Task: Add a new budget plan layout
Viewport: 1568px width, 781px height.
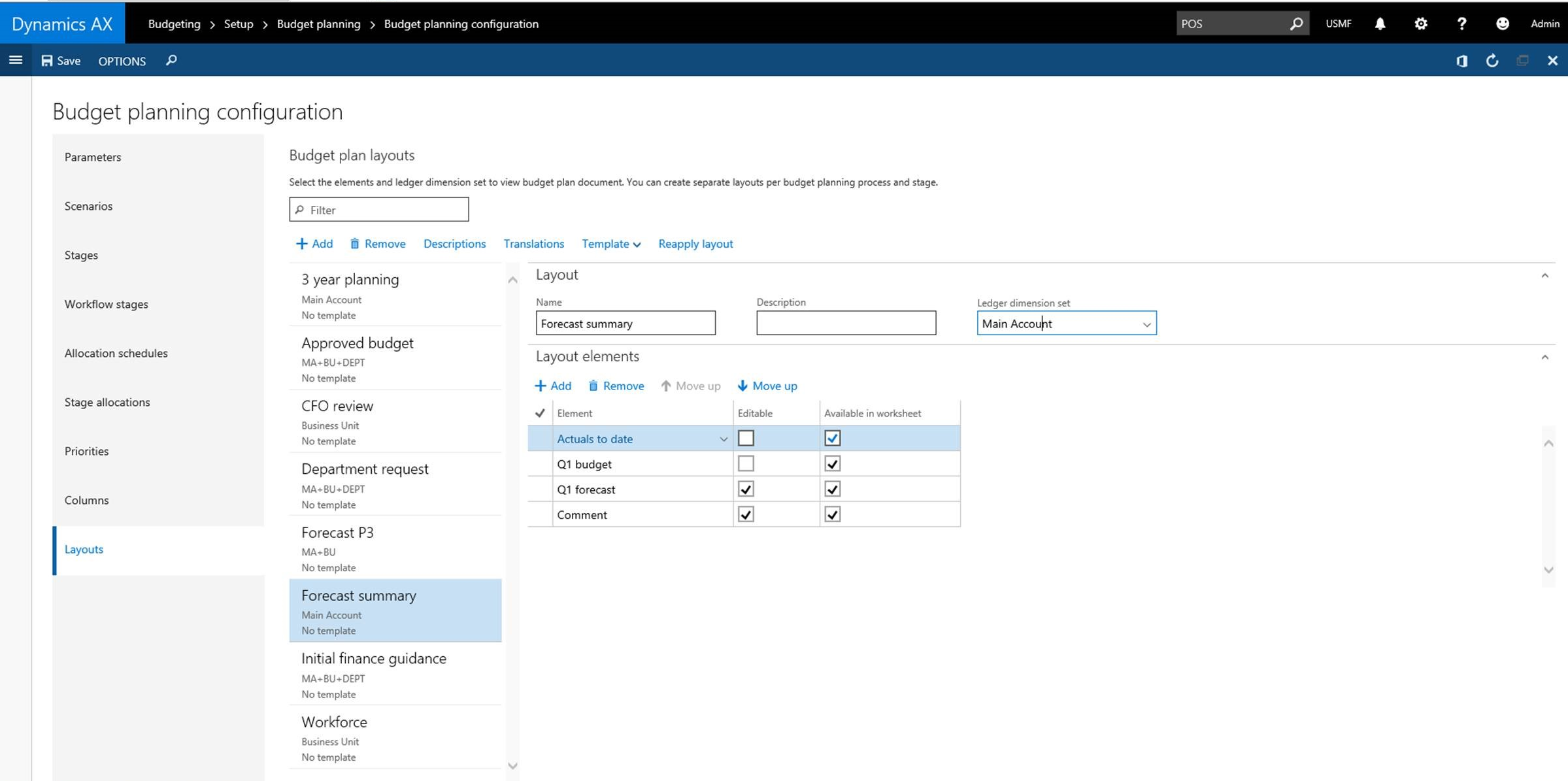Action: click(314, 244)
